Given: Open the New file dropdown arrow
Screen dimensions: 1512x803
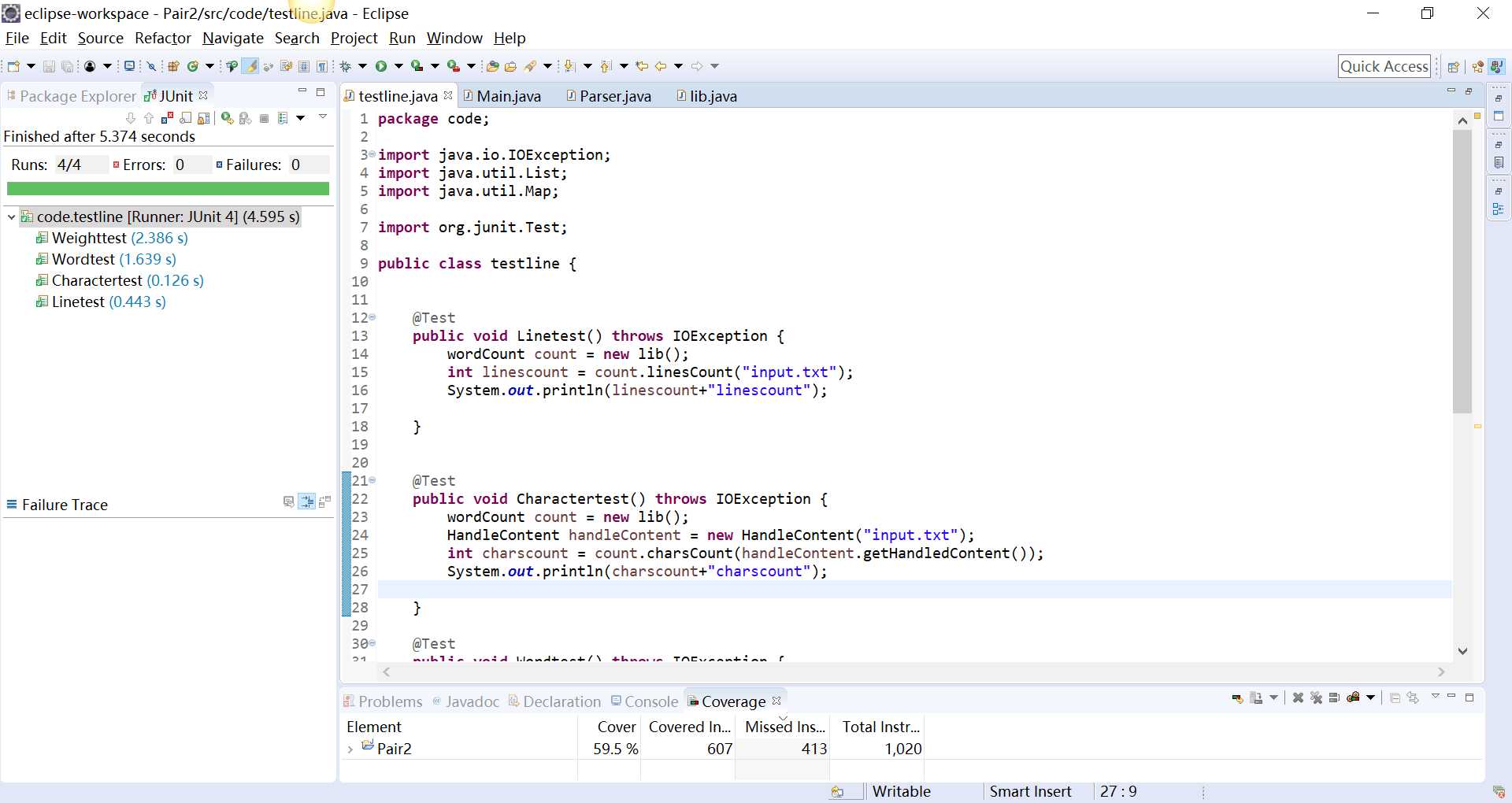Looking at the screenshot, I should (x=31, y=66).
